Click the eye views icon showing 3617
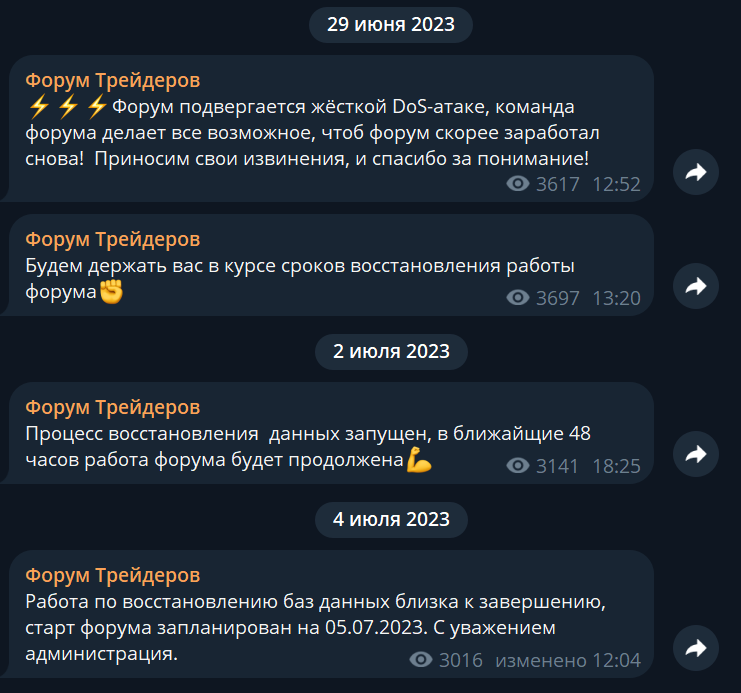Viewport: 741px width, 693px height. [x=518, y=183]
